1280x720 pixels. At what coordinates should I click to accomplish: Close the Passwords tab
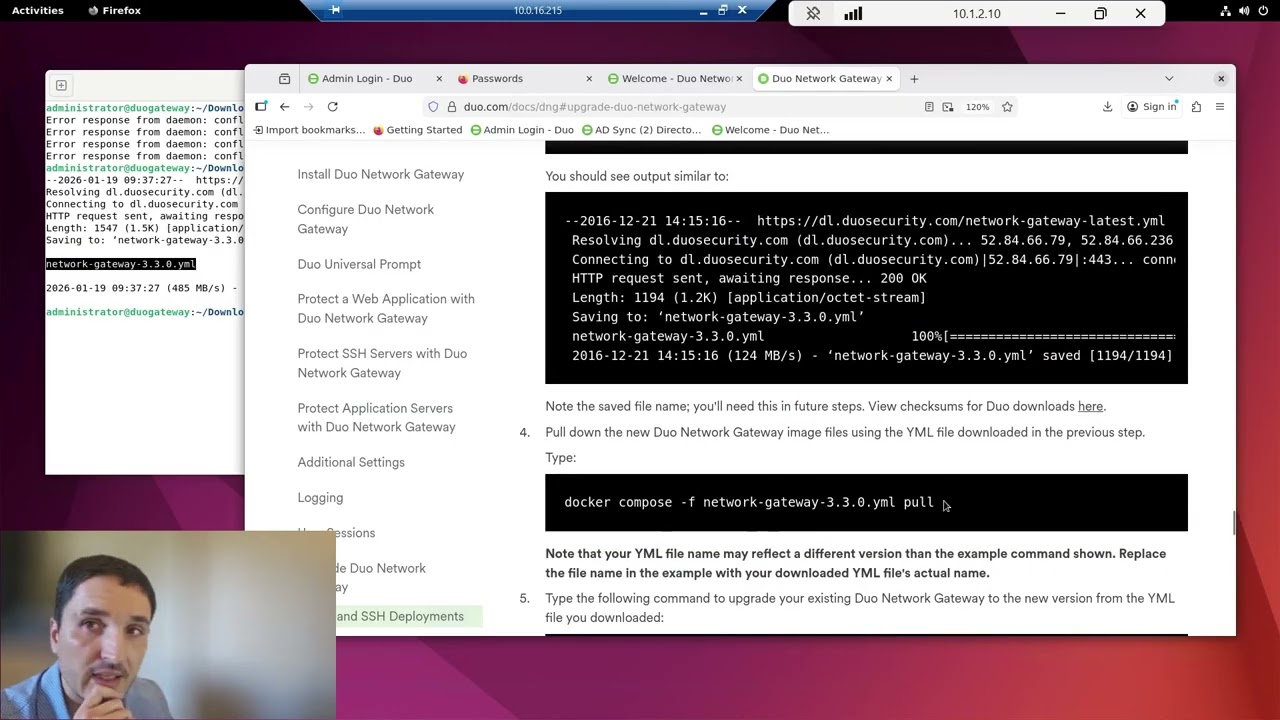tap(589, 79)
